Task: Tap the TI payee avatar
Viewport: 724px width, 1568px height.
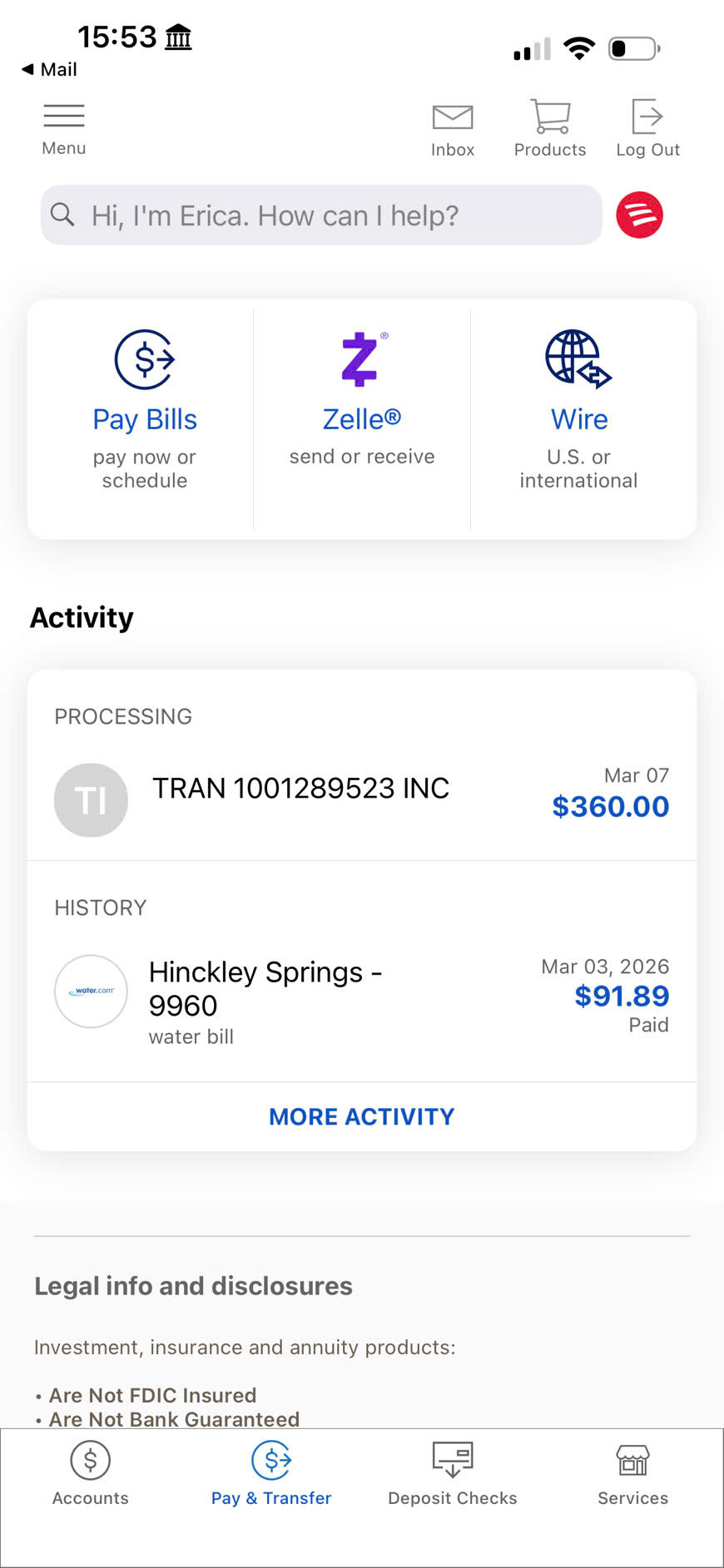Action: [91, 800]
